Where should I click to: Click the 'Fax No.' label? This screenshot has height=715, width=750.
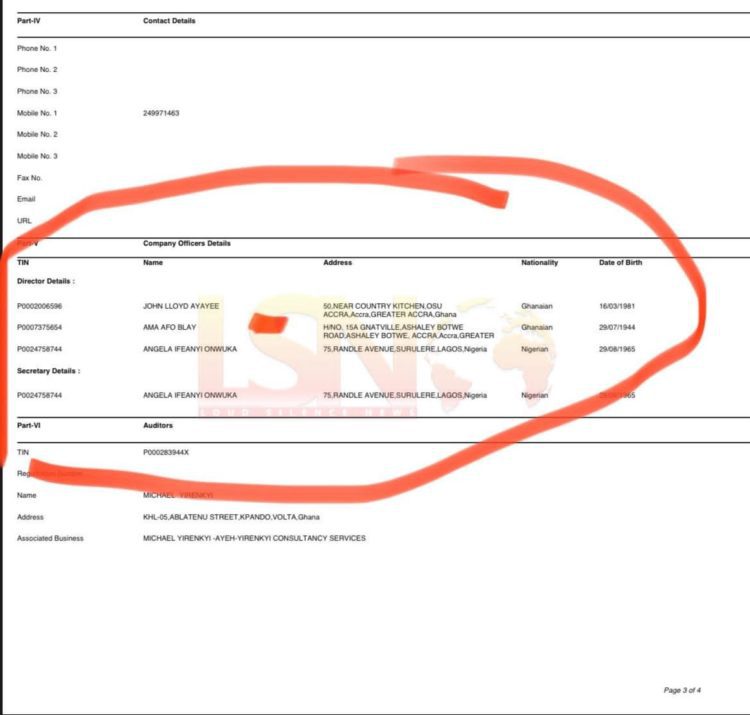click(29, 178)
